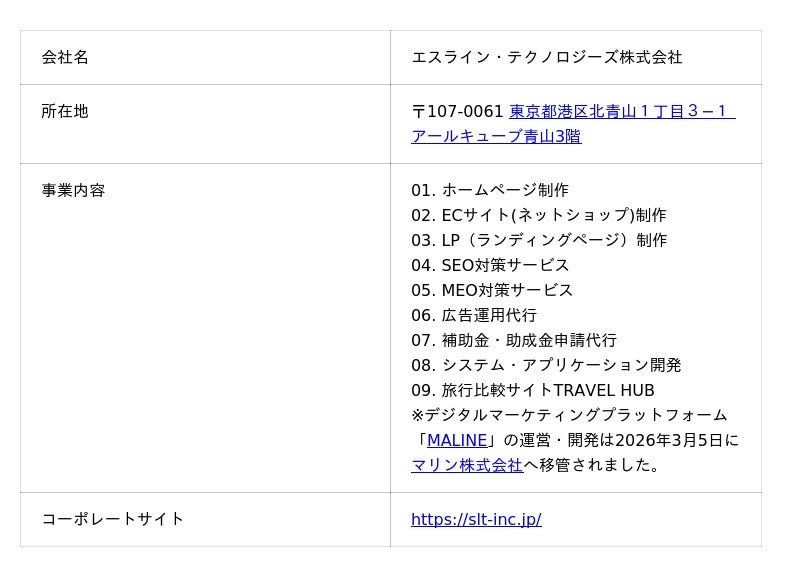
Task: Follow the マリン株式会社 link
Action: coord(467,465)
